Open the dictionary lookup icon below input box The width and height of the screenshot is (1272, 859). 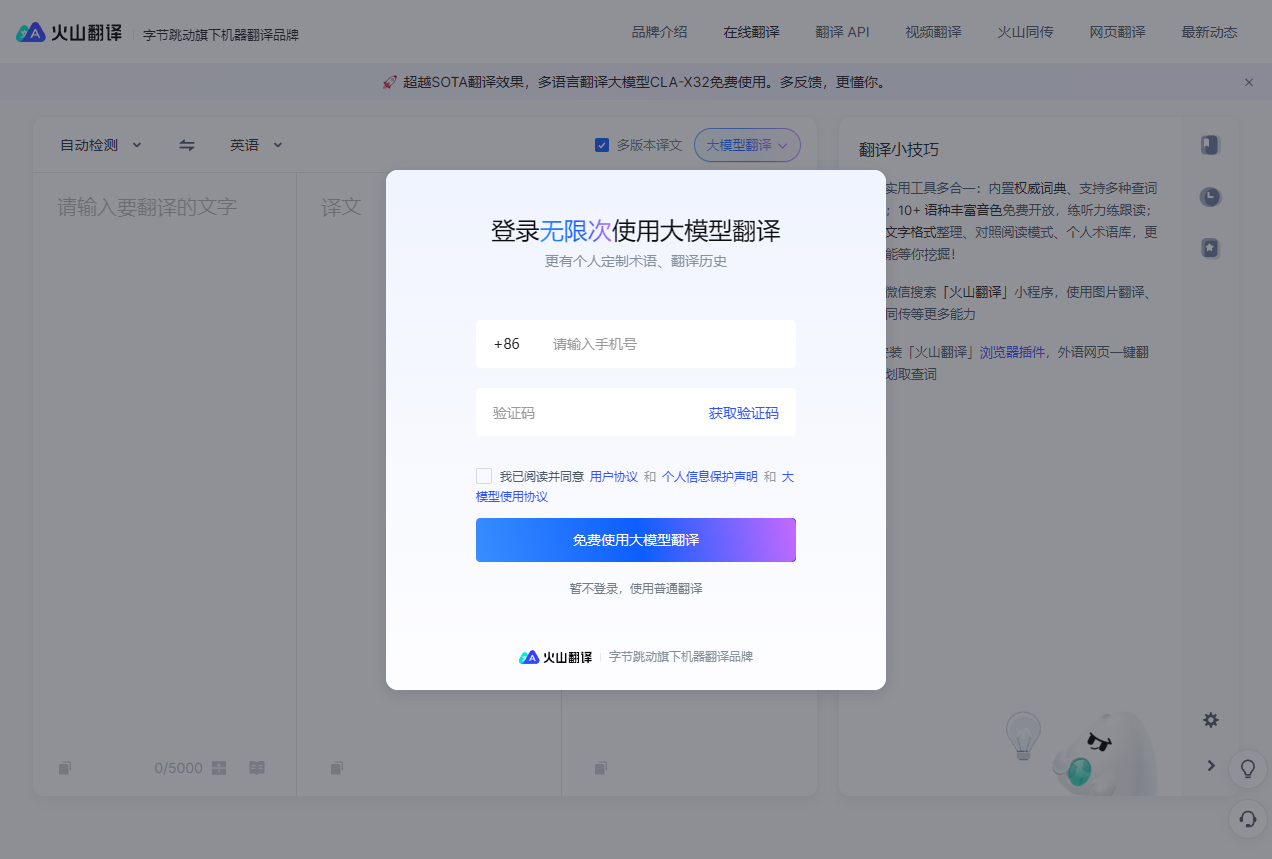pyautogui.click(x=256, y=767)
